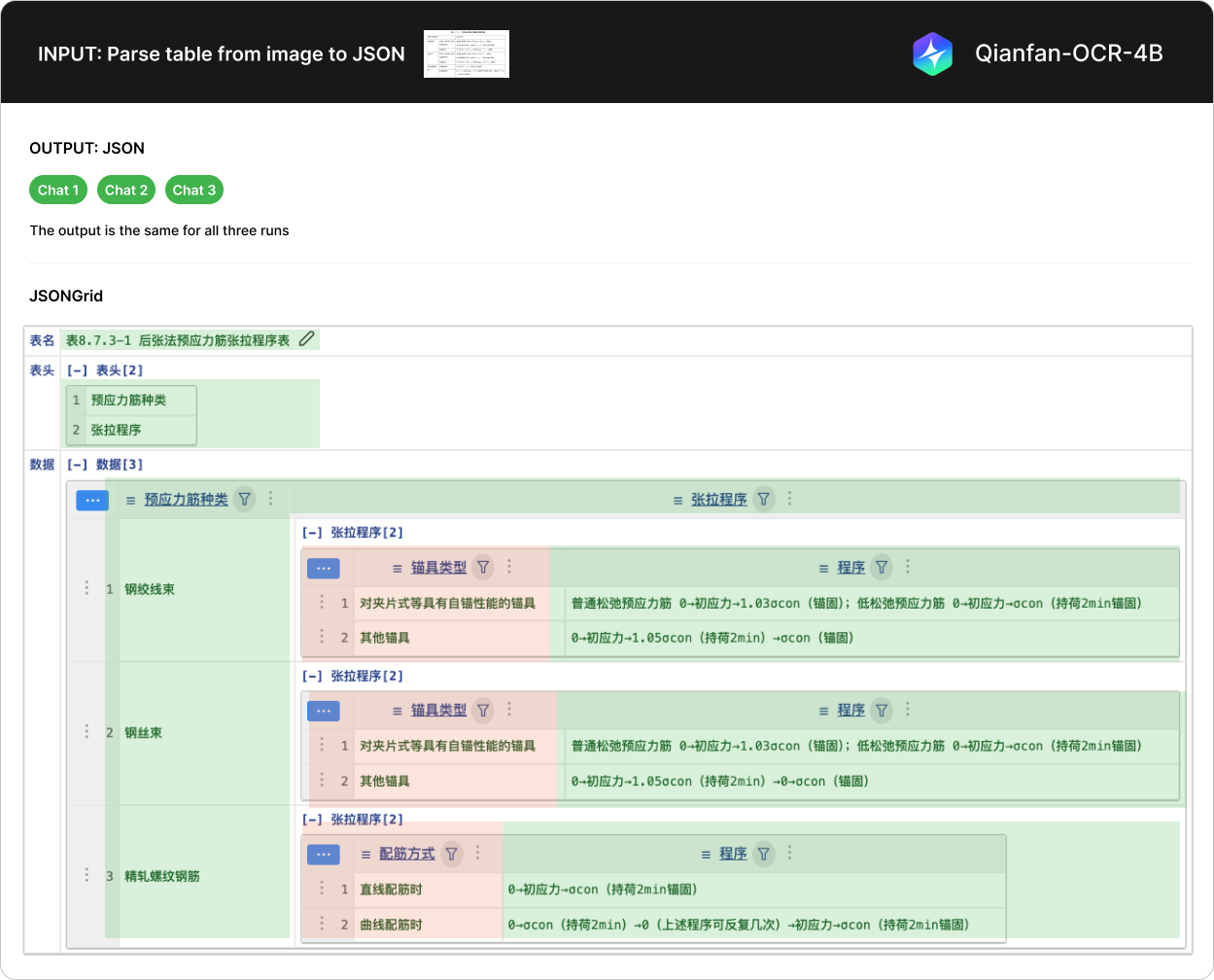This screenshot has height=980, width=1214.
Task: Click filter icon on 预应力筋种类 column
Action: [245, 499]
